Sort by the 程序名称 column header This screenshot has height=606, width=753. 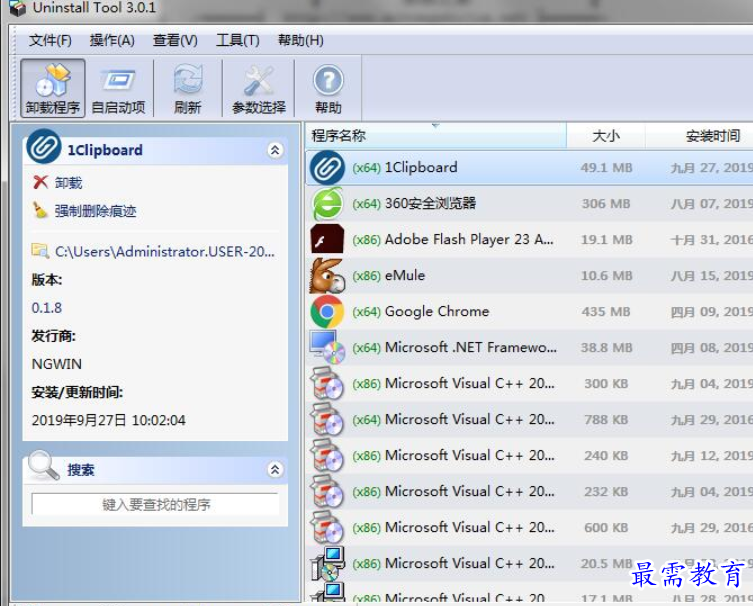point(436,136)
